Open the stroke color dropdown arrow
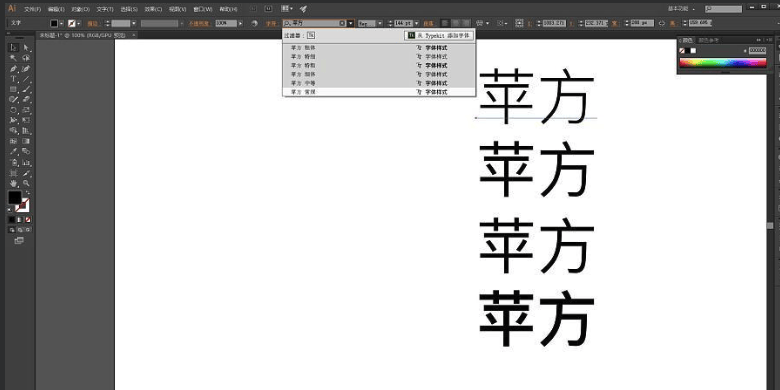Viewport: 780px width, 390px height. click(x=79, y=23)
